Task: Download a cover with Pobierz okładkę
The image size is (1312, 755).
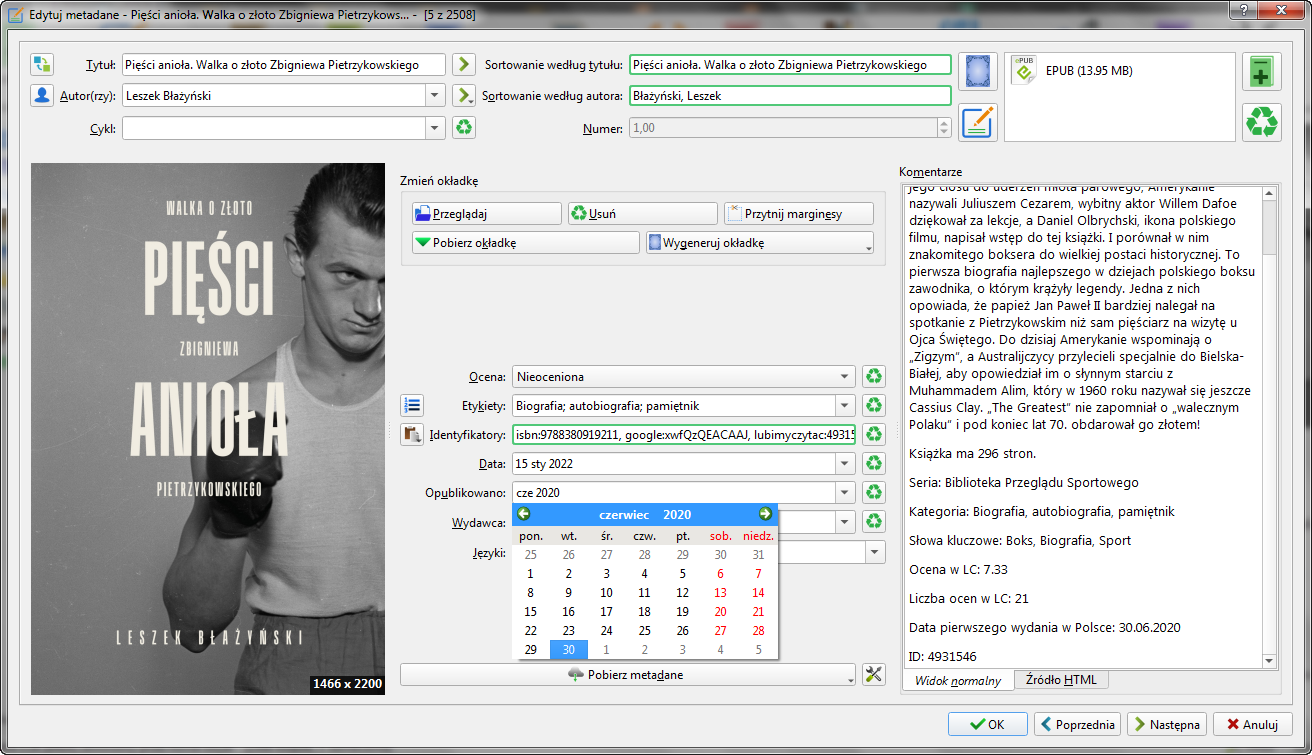Action: 526,243
